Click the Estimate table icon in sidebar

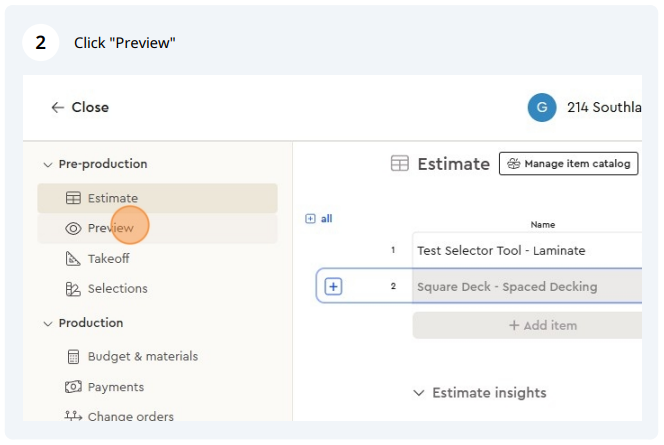73,198
